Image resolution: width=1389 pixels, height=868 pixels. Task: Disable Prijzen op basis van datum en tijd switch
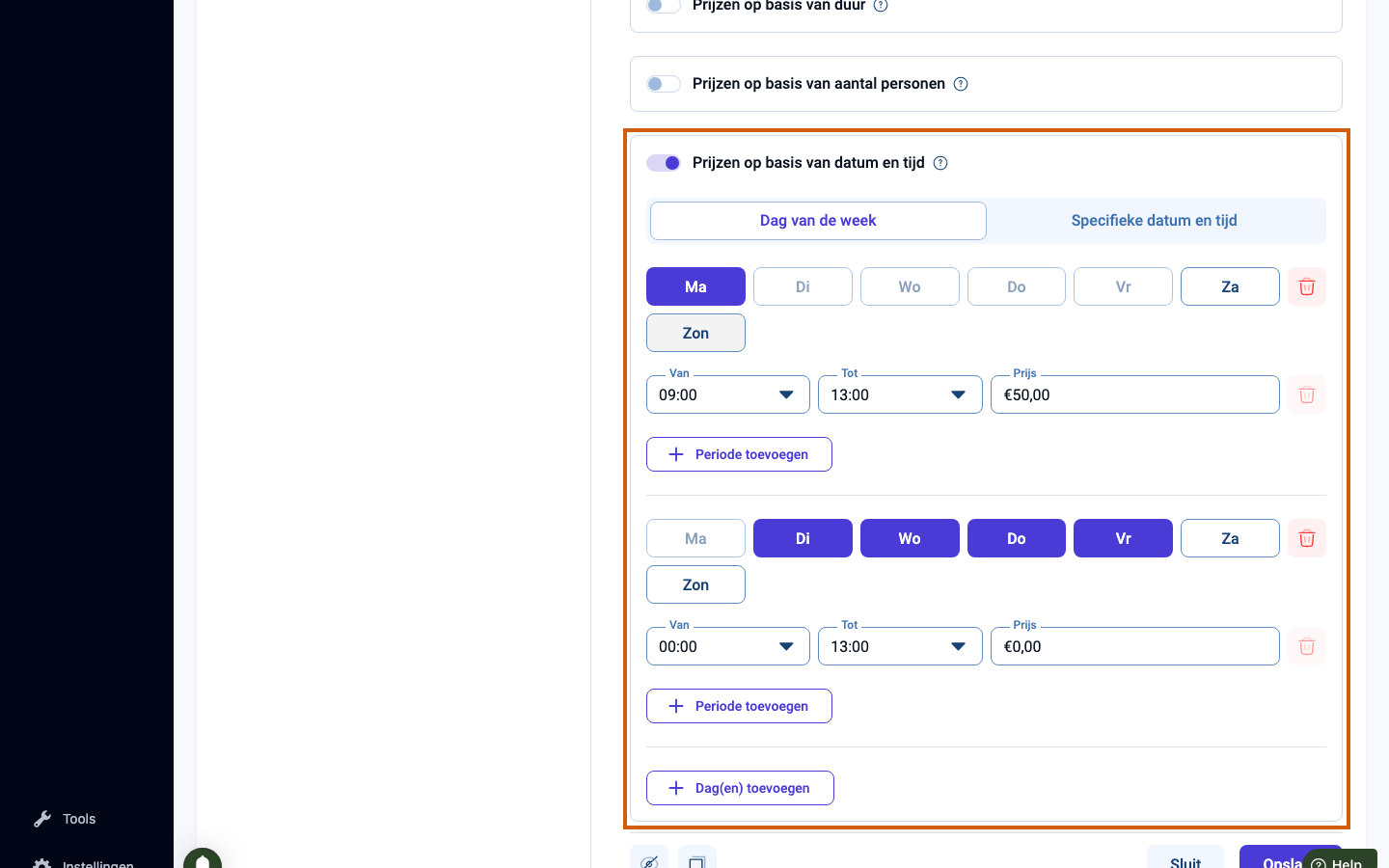click(664, 163)
